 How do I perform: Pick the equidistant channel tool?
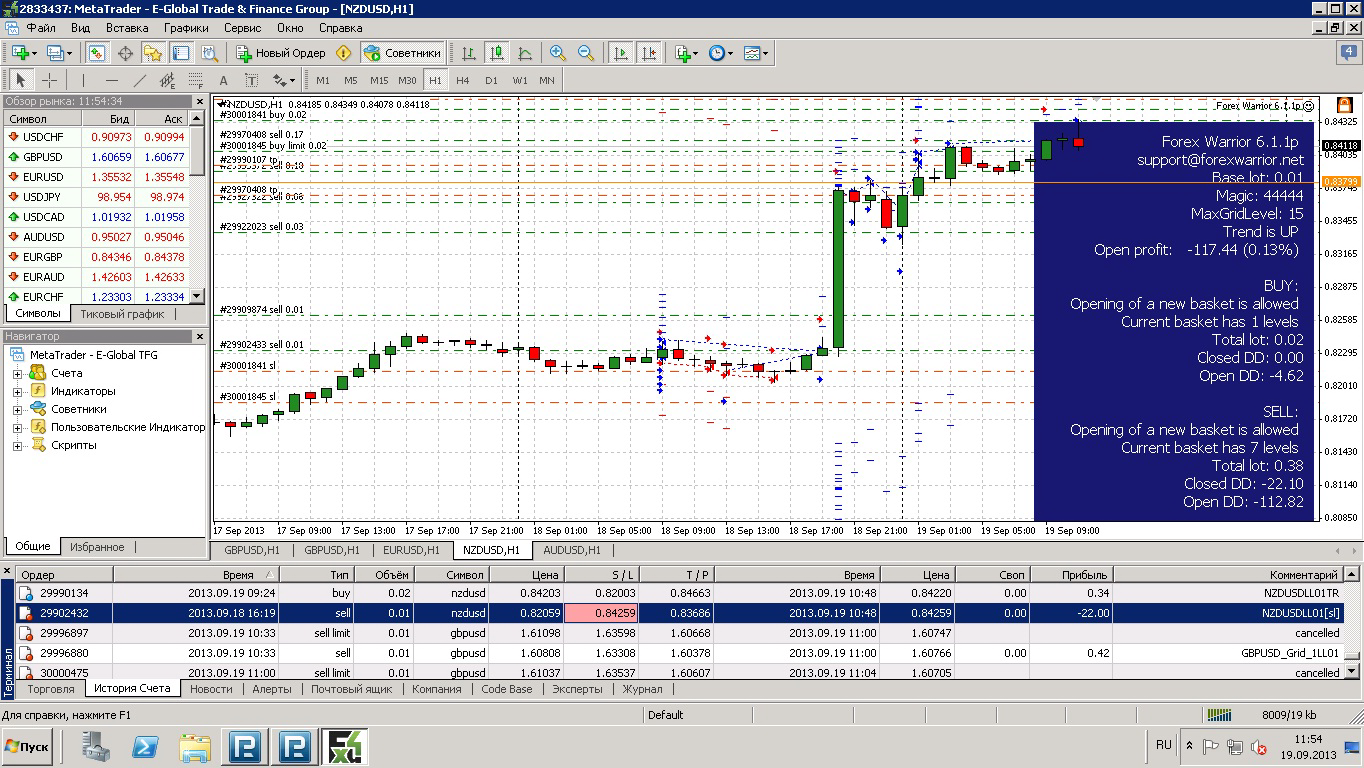coord(167,80)
